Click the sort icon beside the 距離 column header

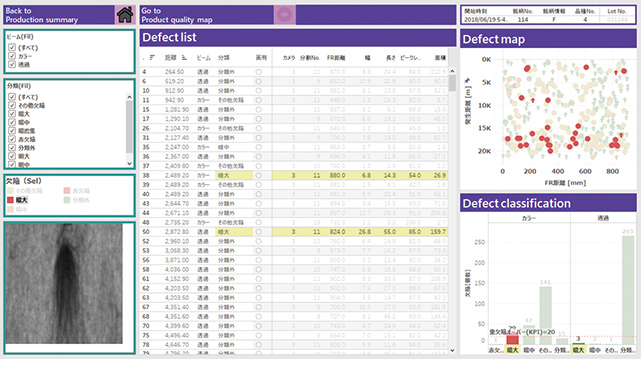(184, 58)
